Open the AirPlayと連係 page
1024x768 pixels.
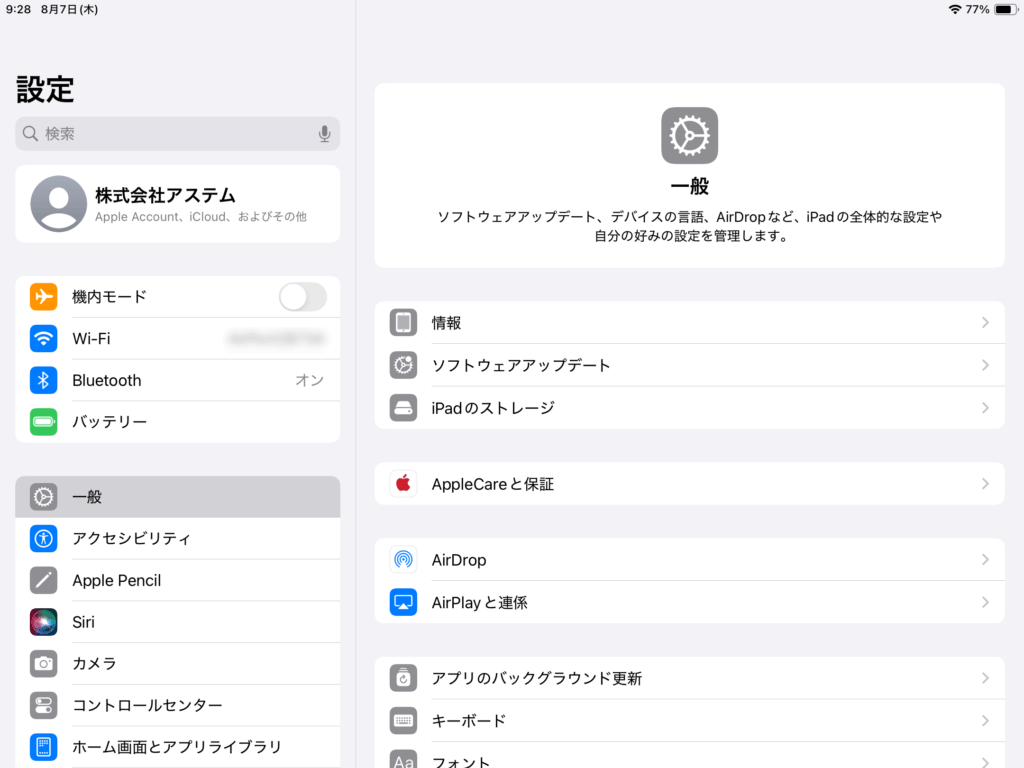tap(690, 602)
